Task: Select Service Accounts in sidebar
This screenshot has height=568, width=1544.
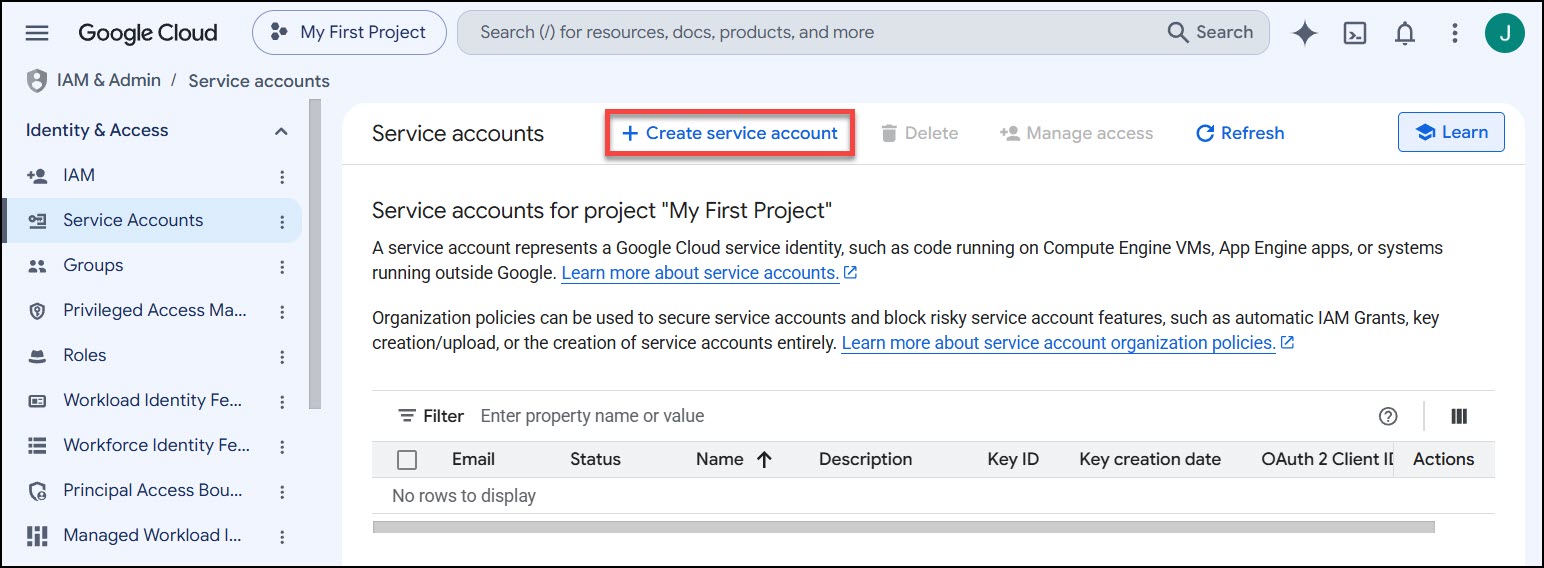Action: (133, 220)
